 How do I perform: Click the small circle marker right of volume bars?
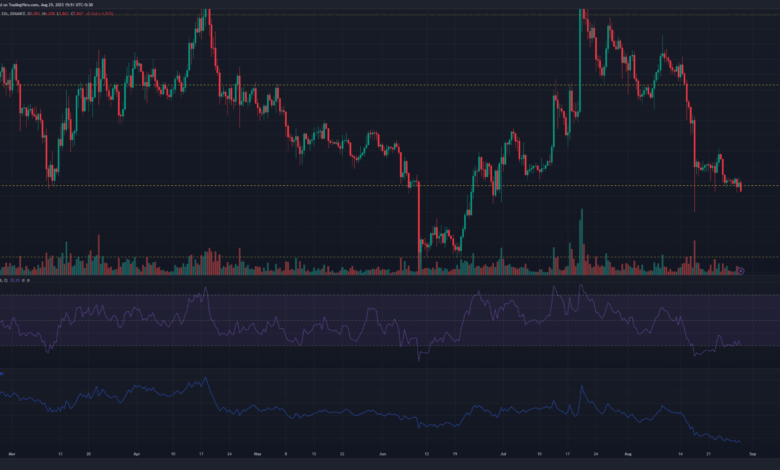click(x=741, y=270)
